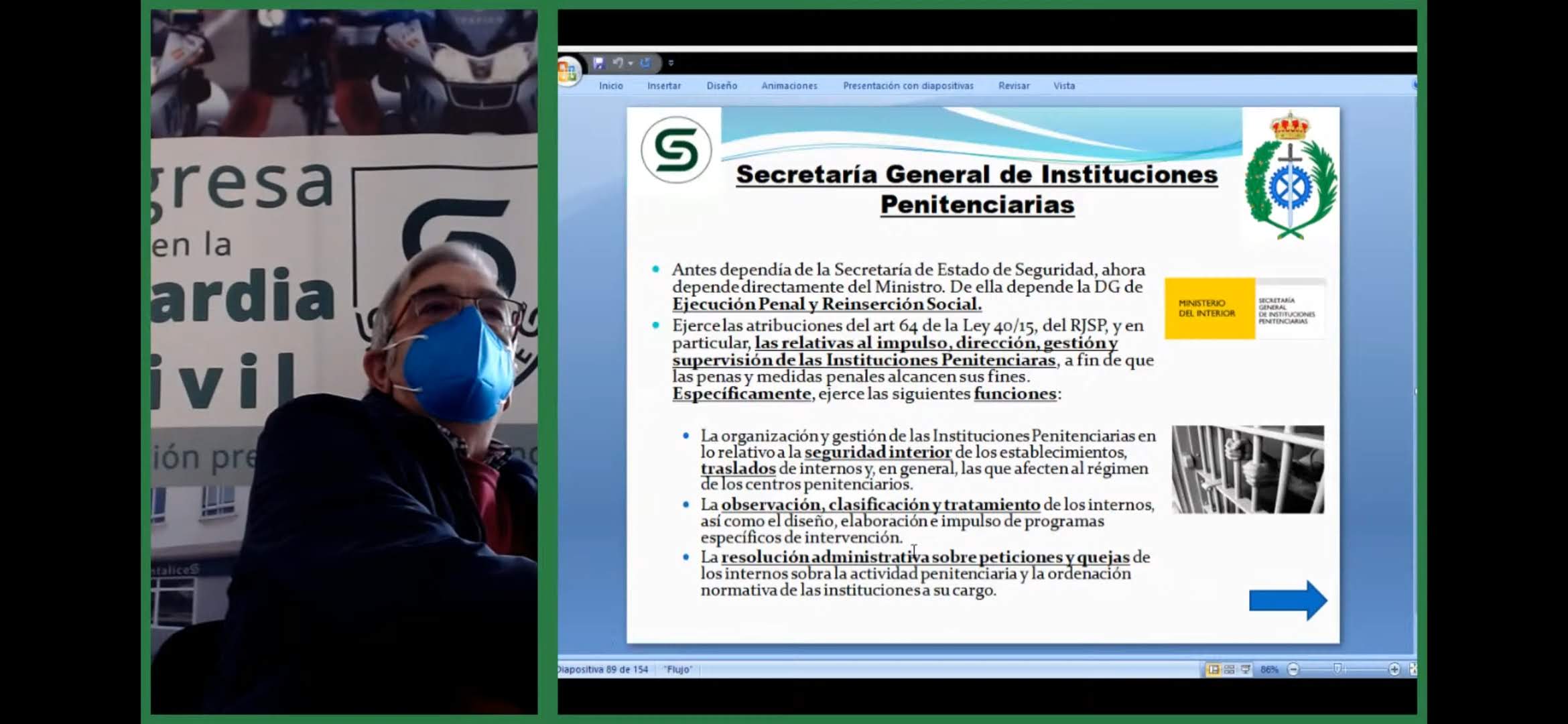
Task: Expand Customize Quick Access Toolbar dropdown
Action: pos(671,63)
